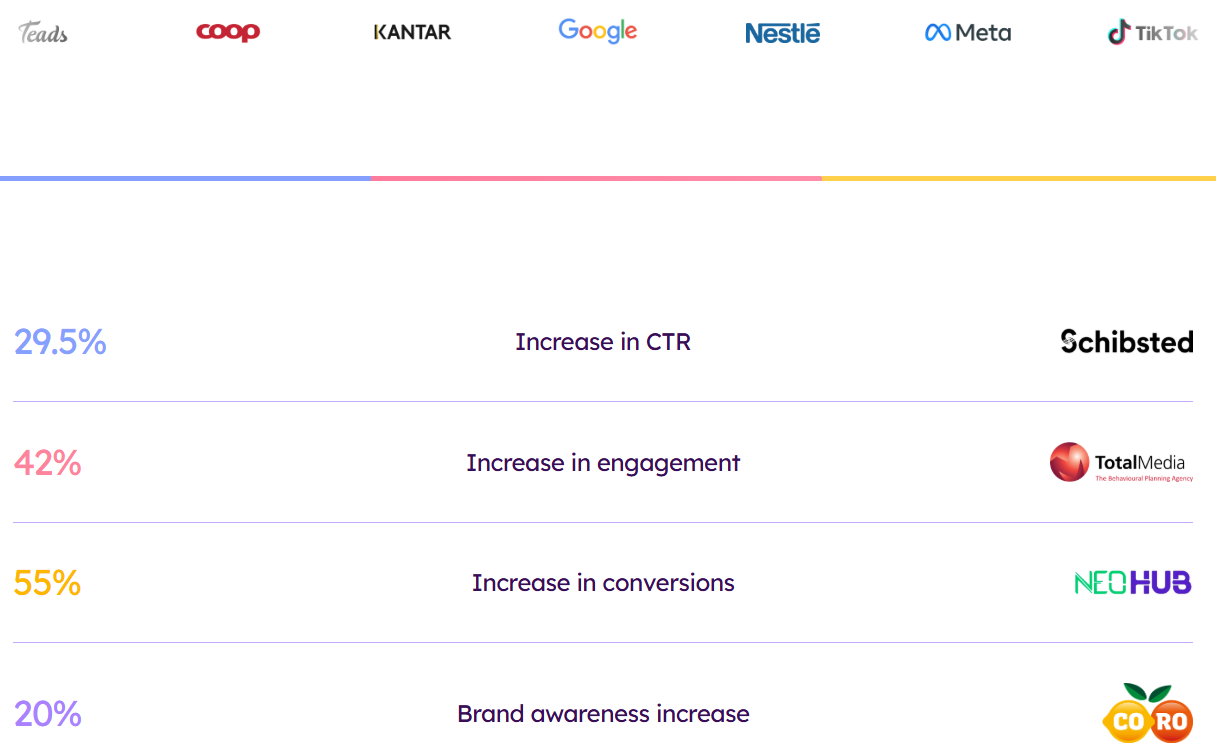Image resolution: width=1216 pixels, height=755 pixels.
Task: Click the 42% statistic figure
Action: point(47,463)
